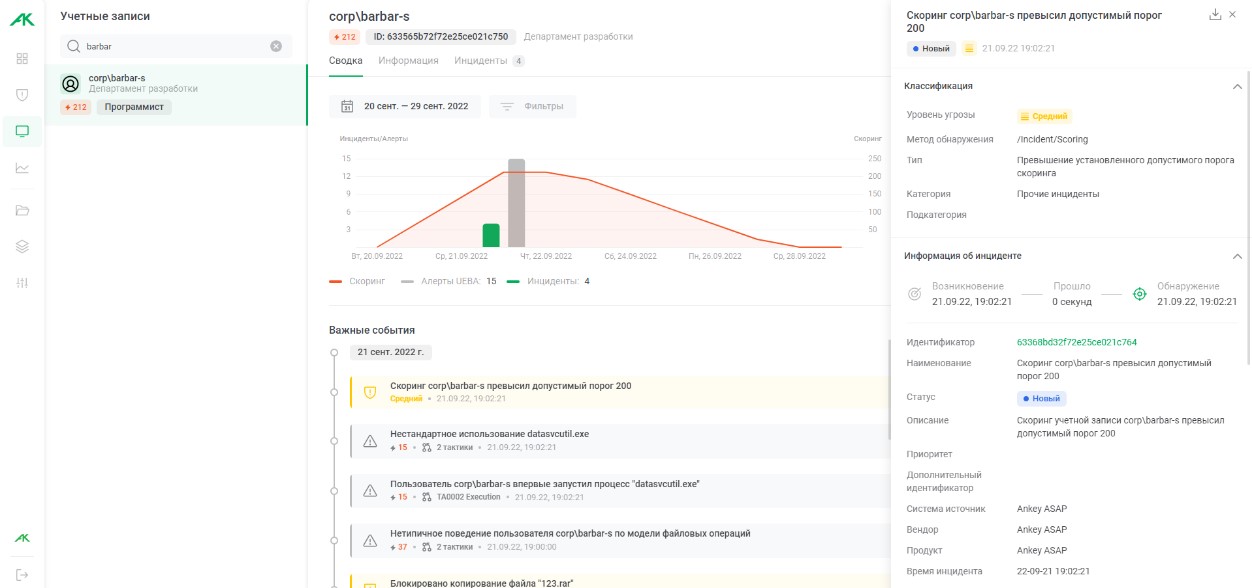Download the incident using the download icon
This screenshot has width=1252, height=588.
point(1215,15)
